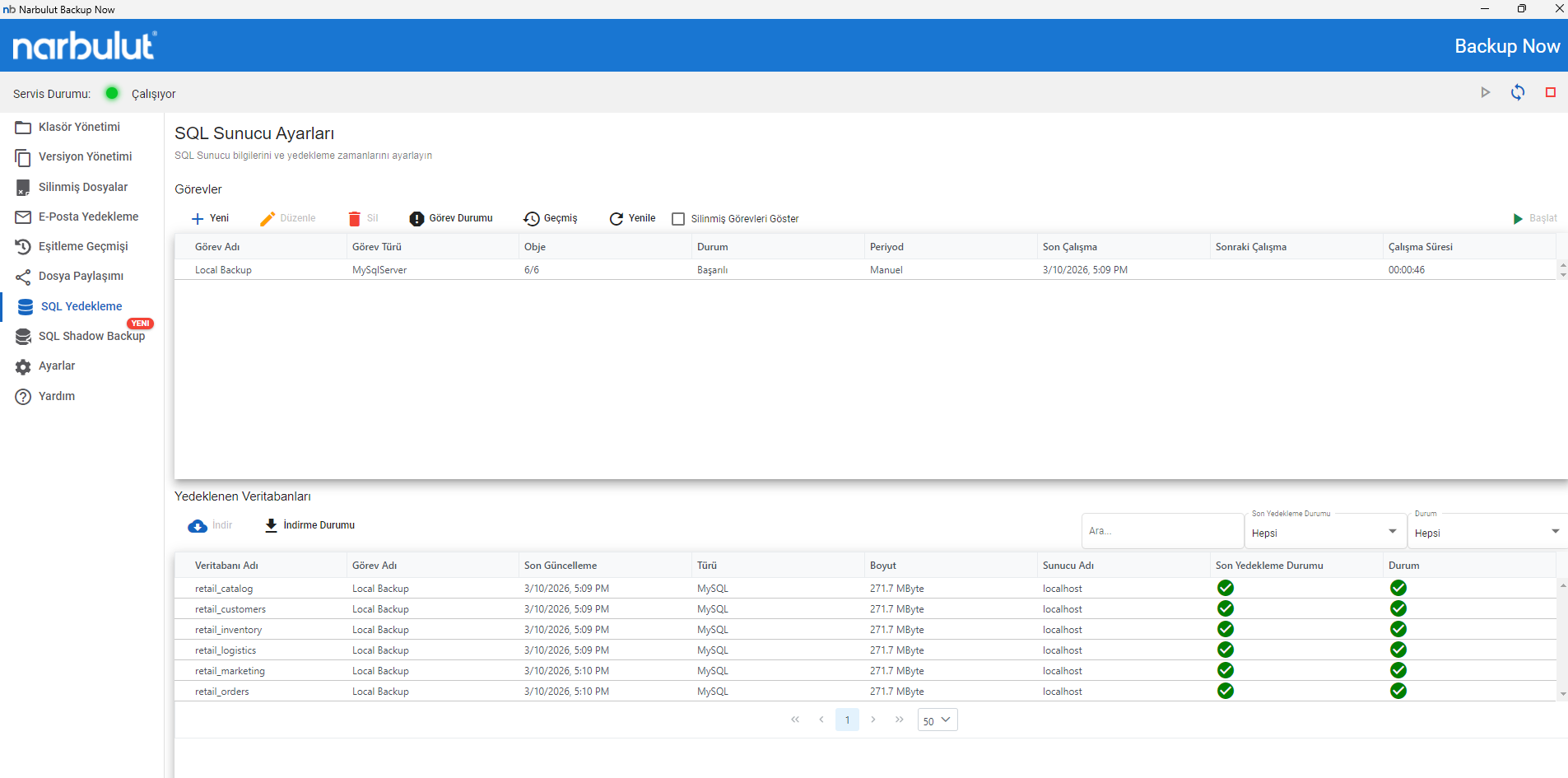Open Görev Durumu task status
The width and height of the screenshot is (1568, 778).
pos(451,219)
